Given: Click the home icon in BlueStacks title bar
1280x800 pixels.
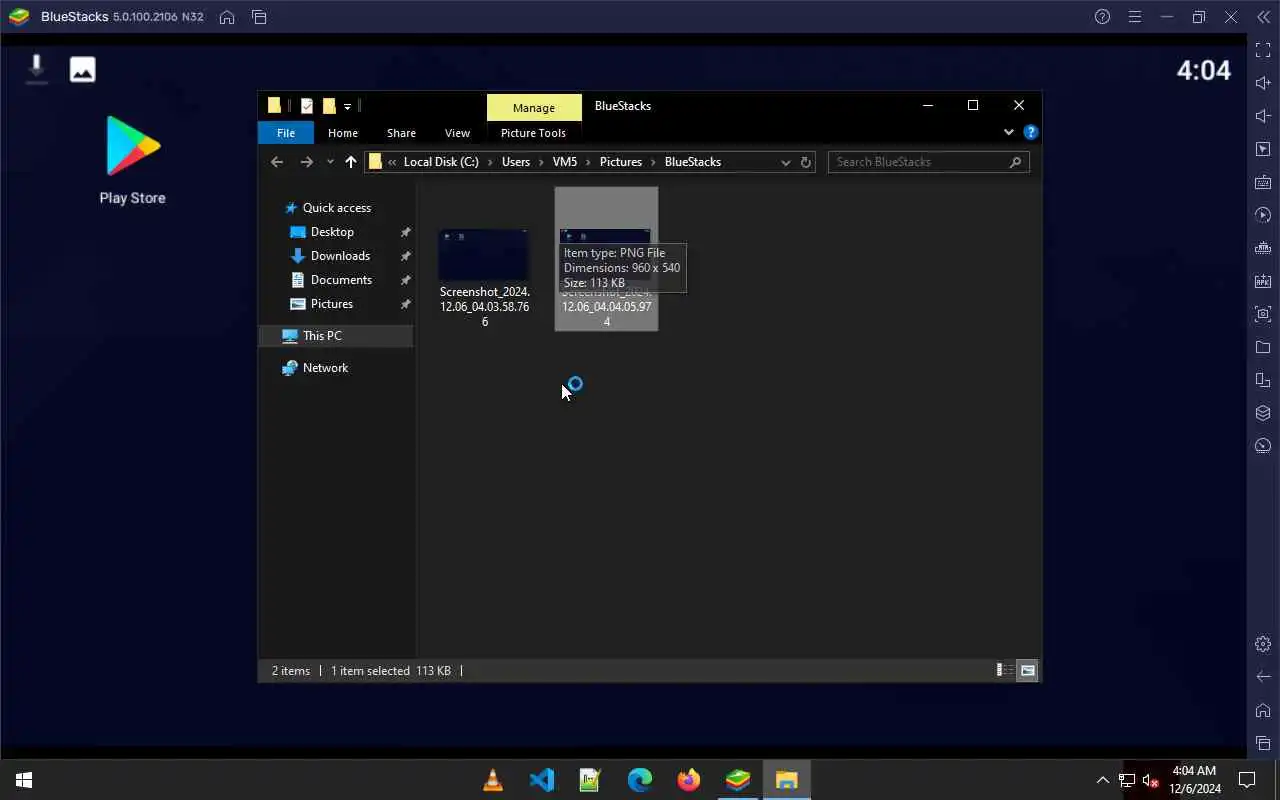Looking at the screenshot, I should [x=227, y=17].
